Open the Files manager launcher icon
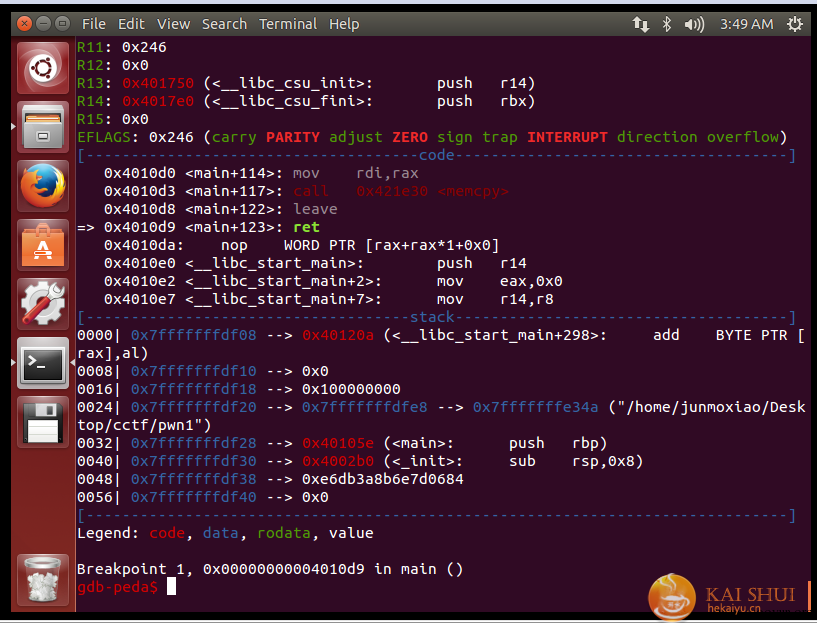Image resolution: width=817 pixels, height=624 pixels. pos(43,127)
